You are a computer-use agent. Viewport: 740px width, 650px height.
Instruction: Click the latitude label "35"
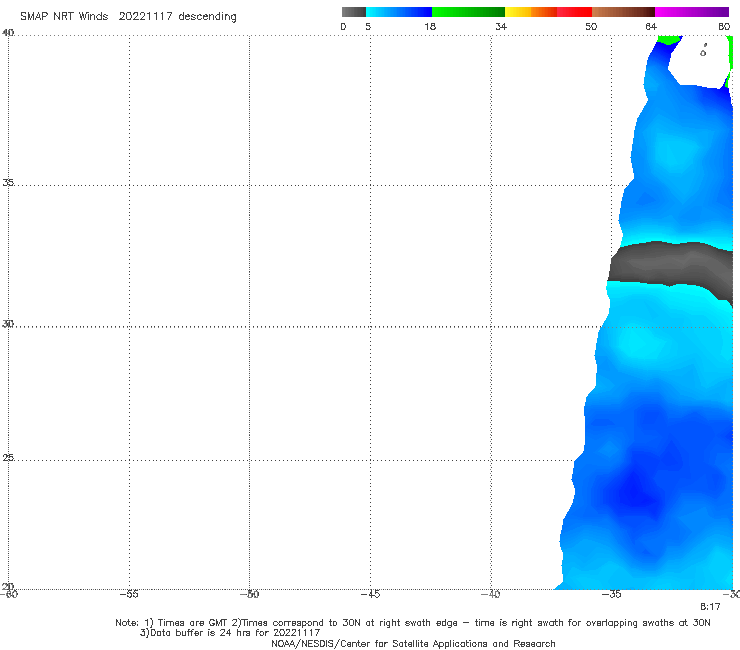tap(8, 182)
